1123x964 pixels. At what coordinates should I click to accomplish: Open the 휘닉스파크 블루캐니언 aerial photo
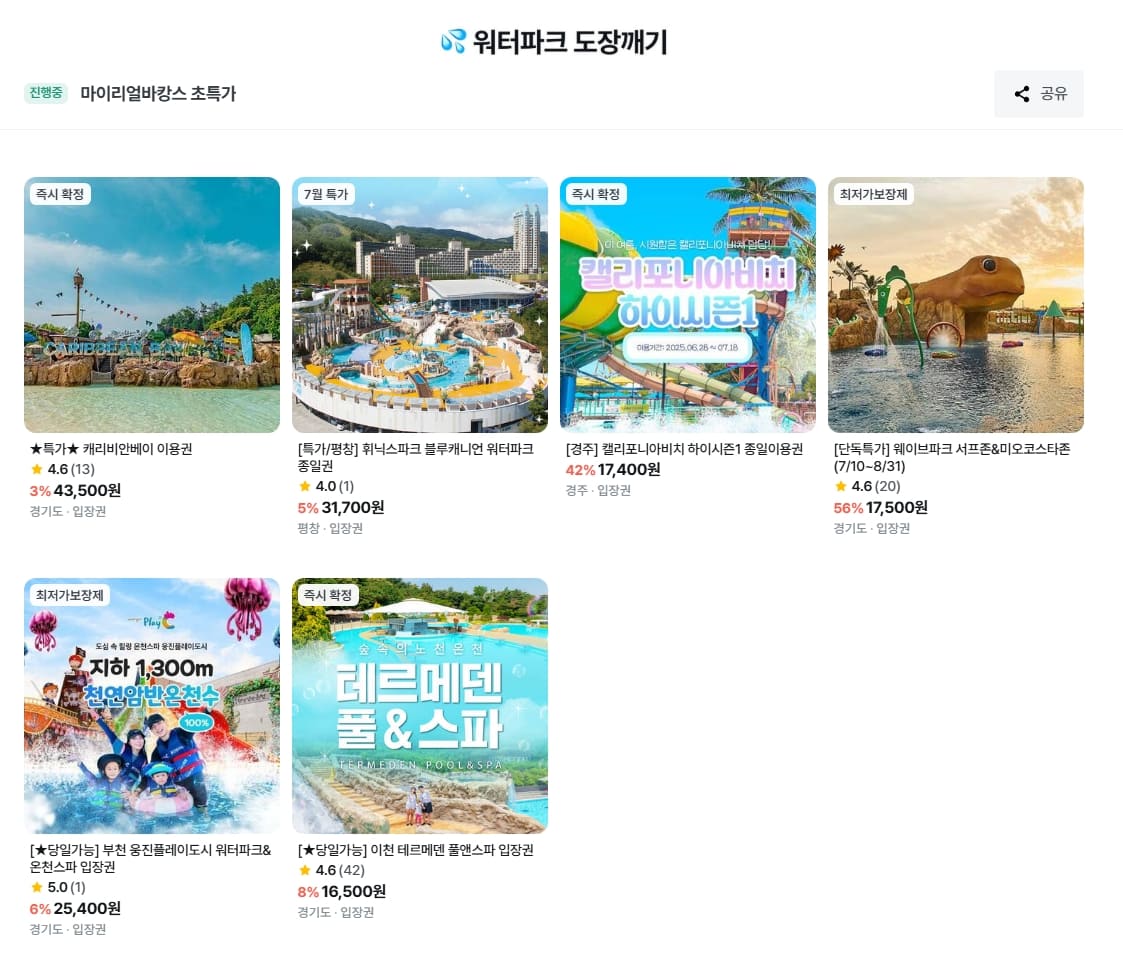420,305
